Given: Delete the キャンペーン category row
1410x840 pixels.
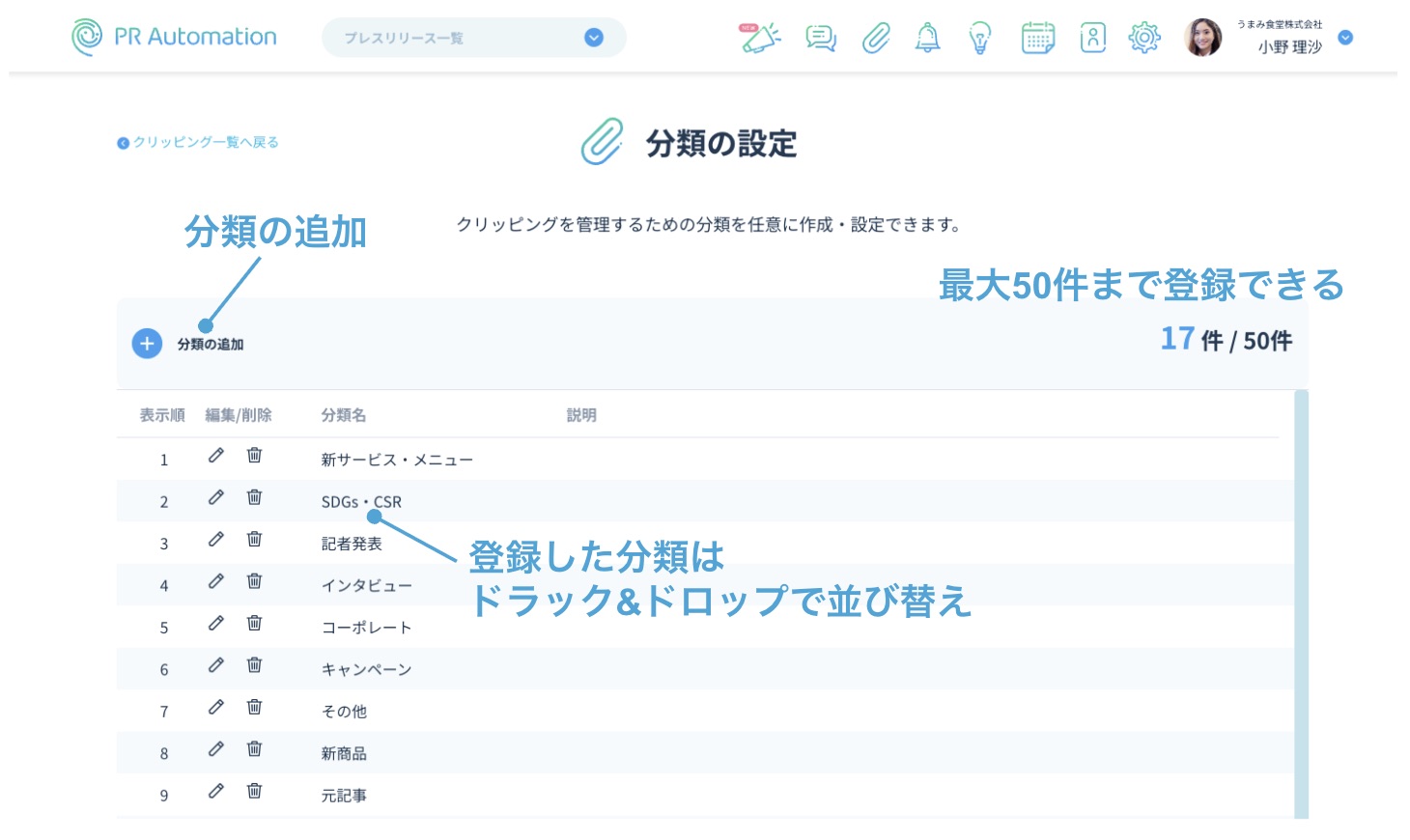Looking at the screenshot, I should pos(254,665).
